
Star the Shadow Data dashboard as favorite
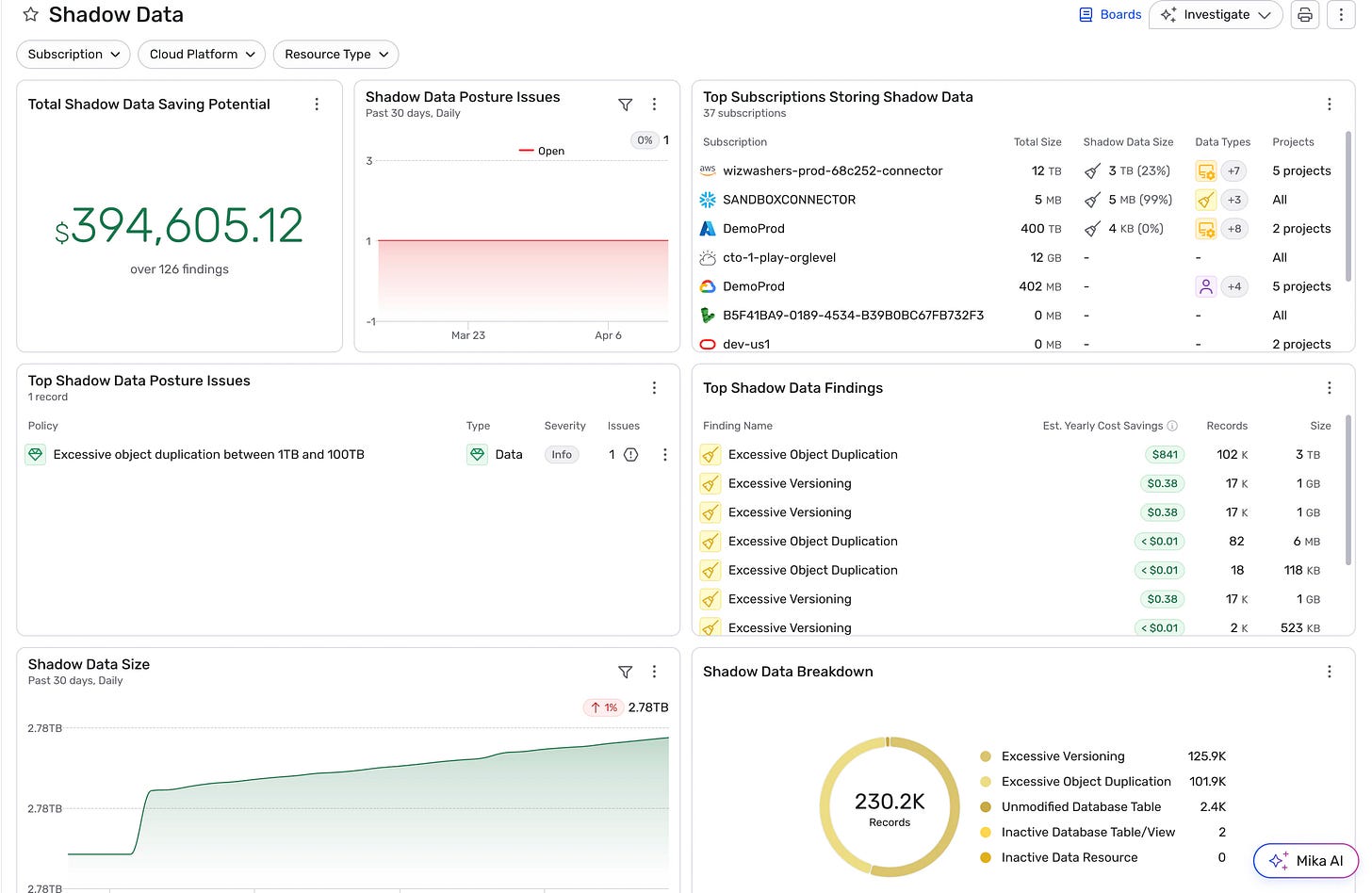(x=30, y=15)
